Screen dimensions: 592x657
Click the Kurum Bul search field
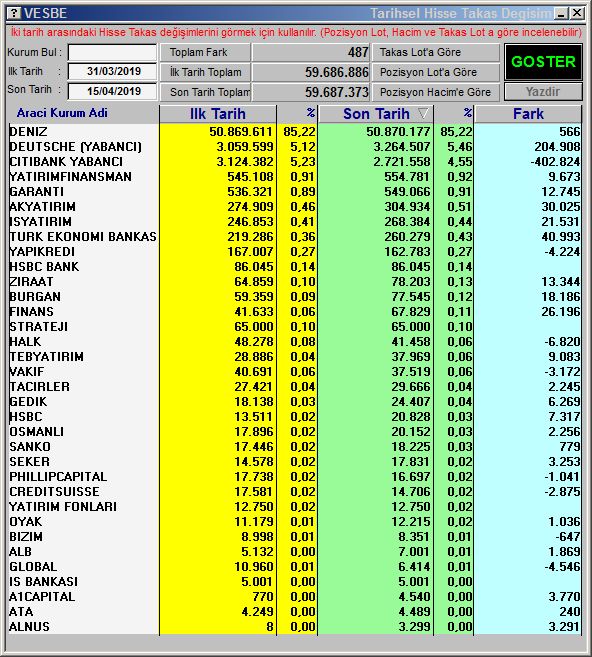(112, 53)
